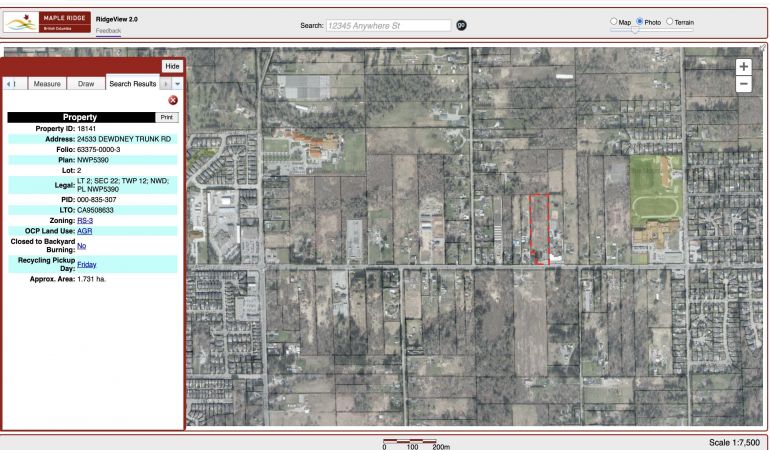Click the Print button in Property header
770x450 pixels.
[166, 117]
